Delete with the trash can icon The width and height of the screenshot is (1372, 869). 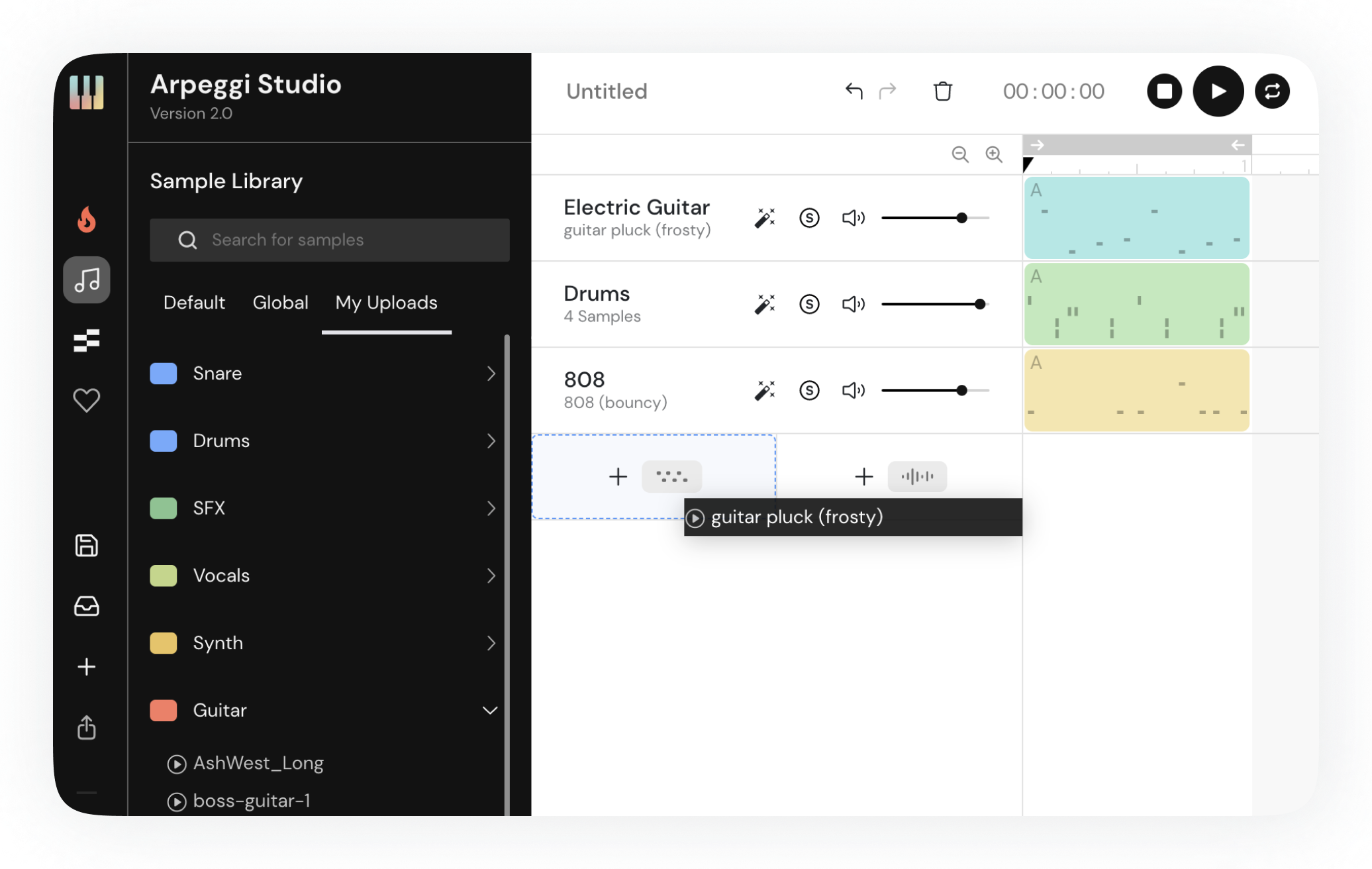click(x=942, y=91)
